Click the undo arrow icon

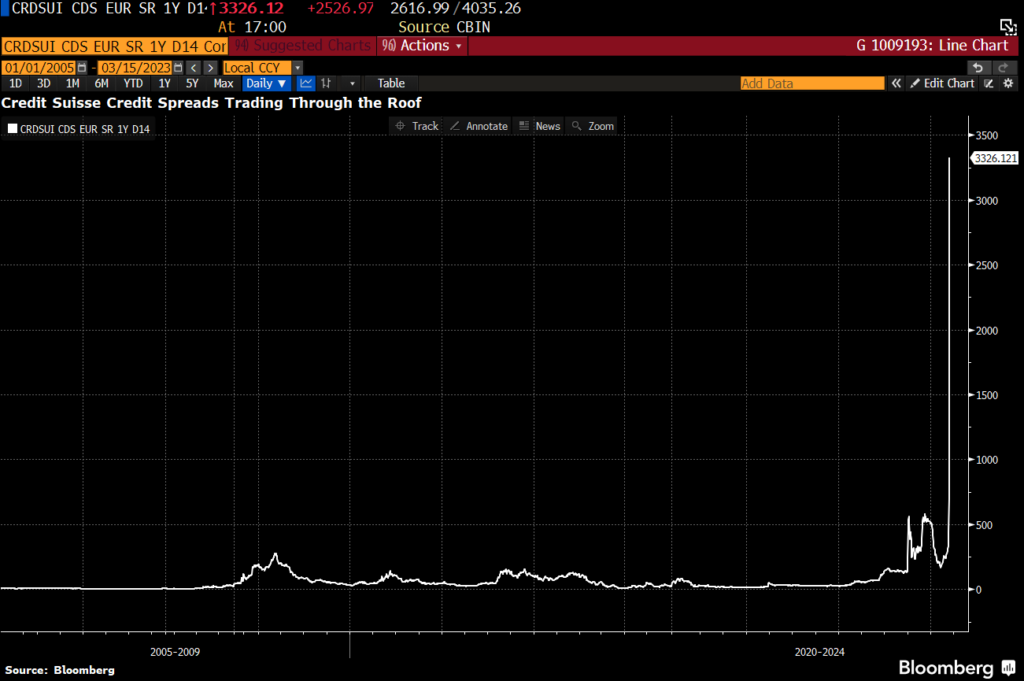tap(978, 67)
